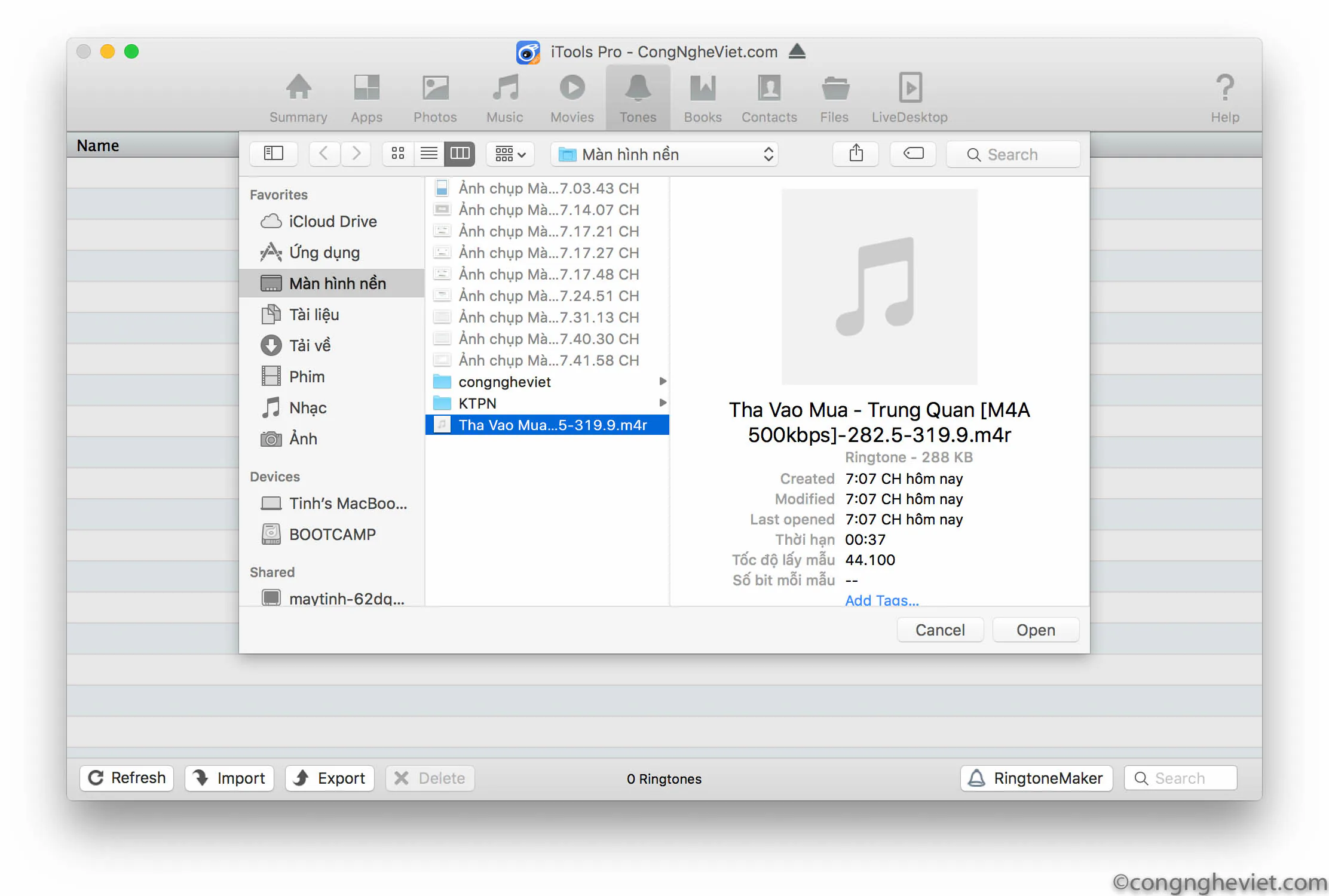Select screenshot file ending 7.17.48 CH
Viewport: 1329px width, 896px height.
pos(547,274)
